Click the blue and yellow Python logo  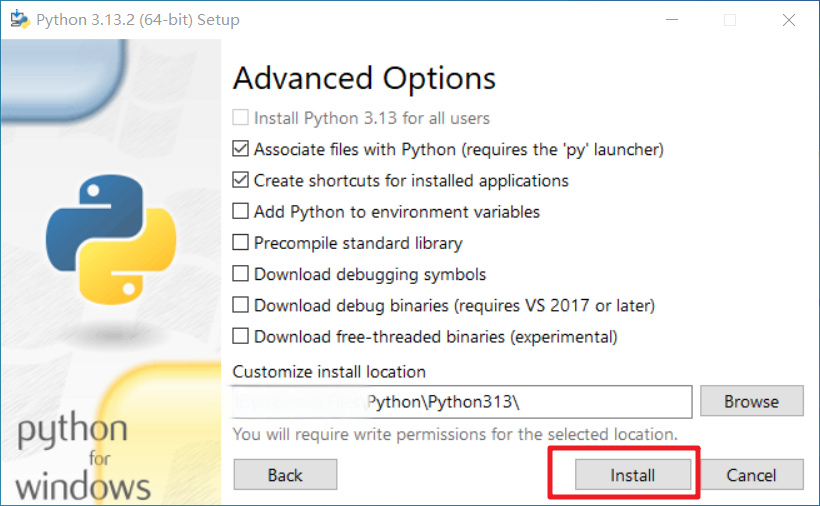click(x=111, y=239)
